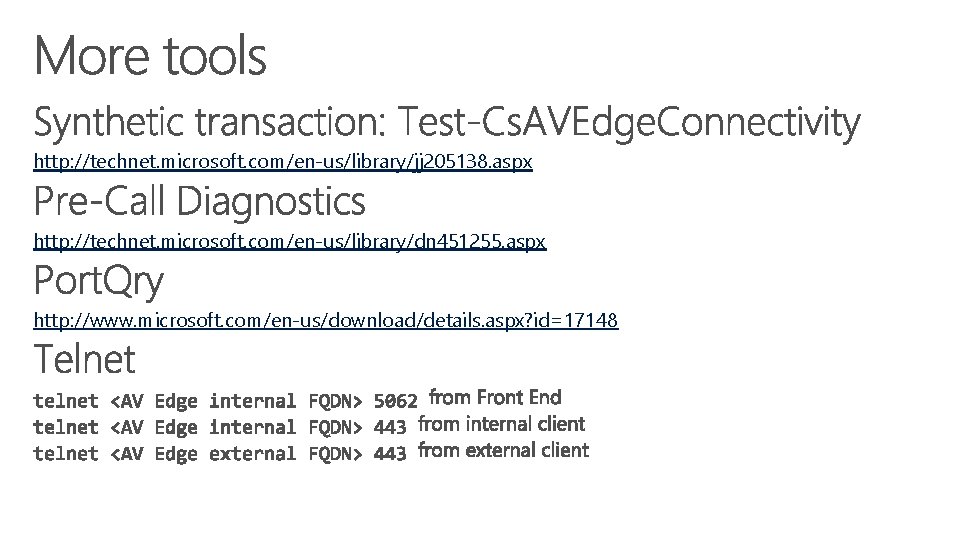Click the 'from internal client' text

(501, 424)
